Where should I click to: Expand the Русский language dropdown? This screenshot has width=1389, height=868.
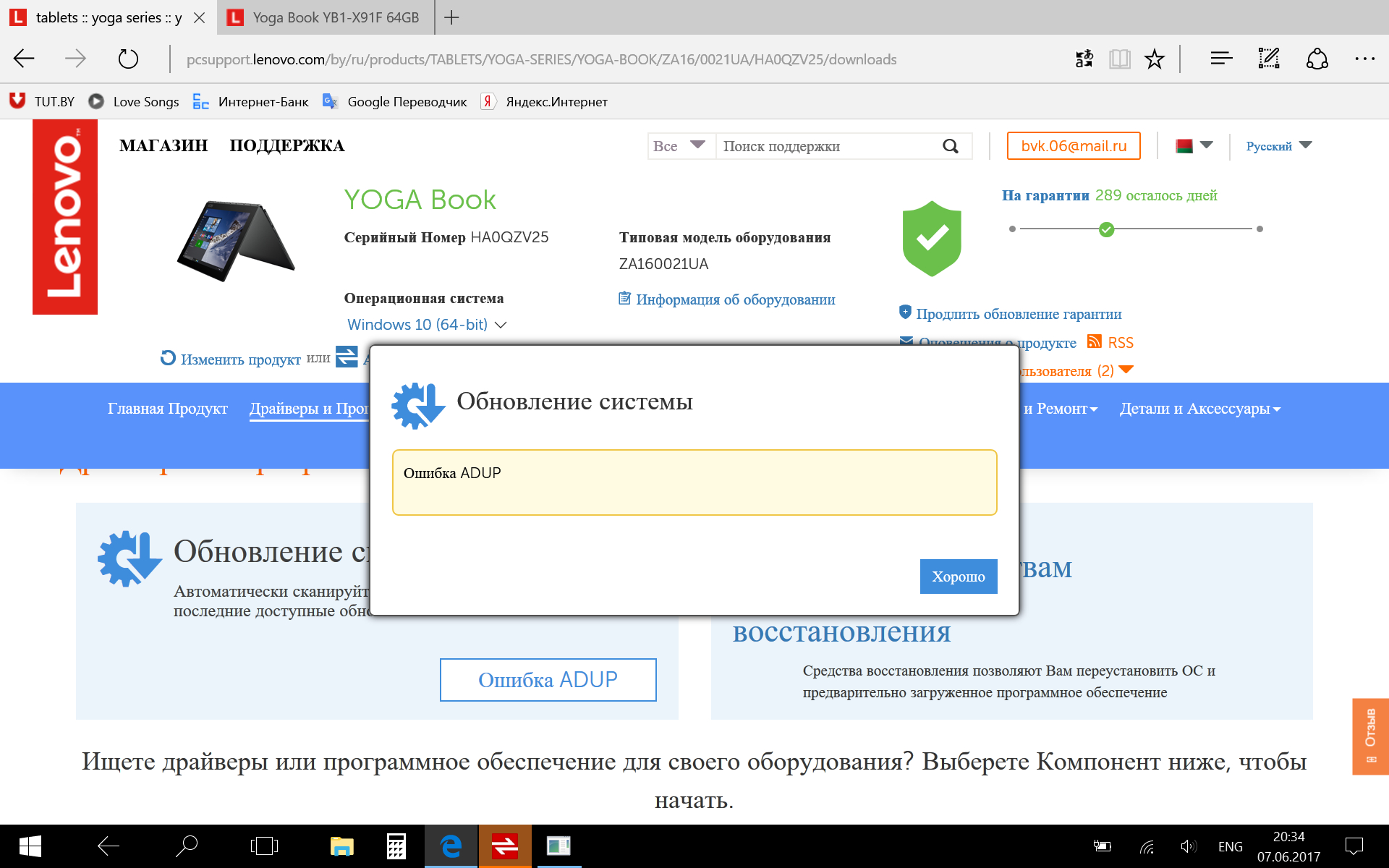(1279, 146)
